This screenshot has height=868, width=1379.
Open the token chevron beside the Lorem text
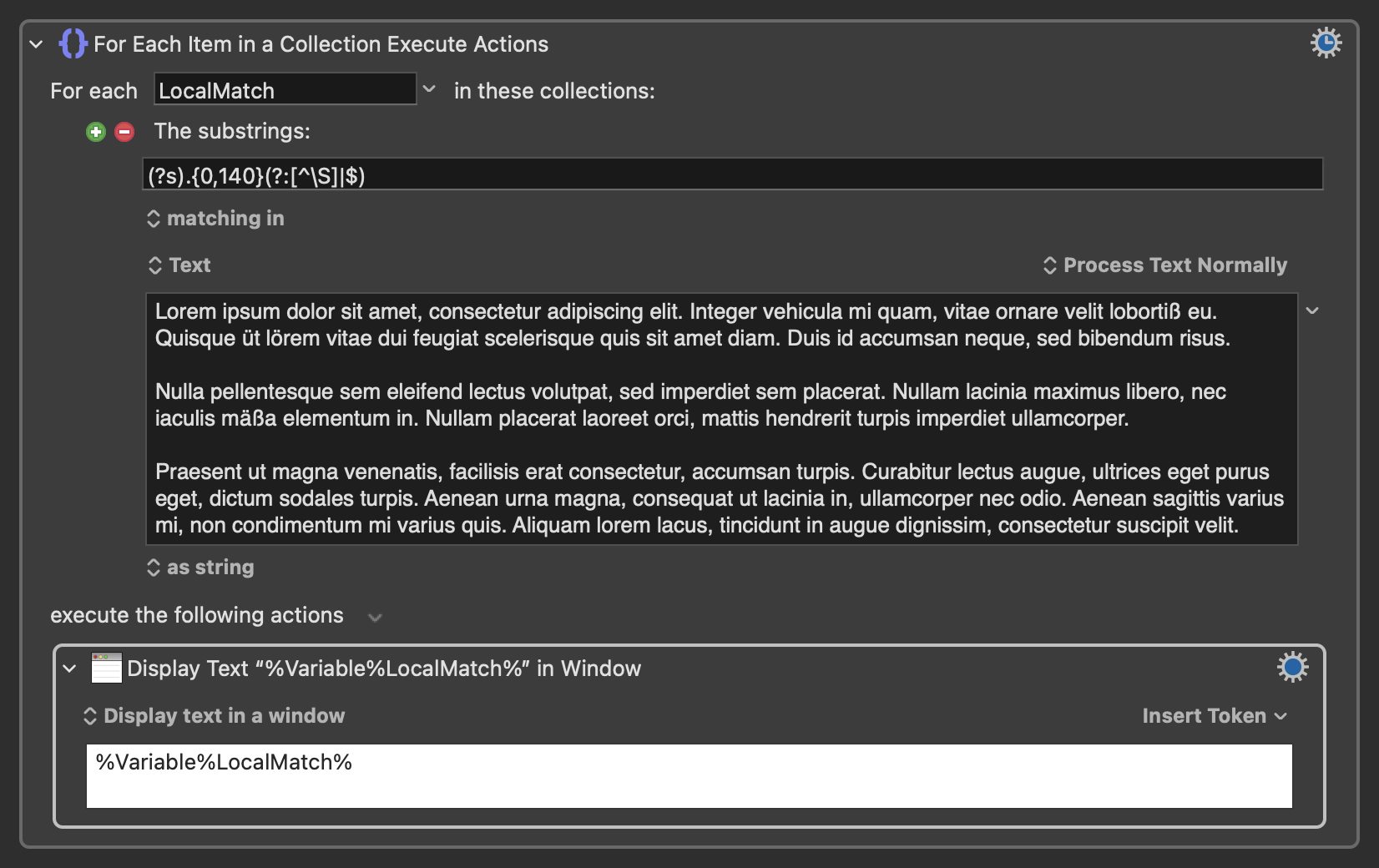coord(1312,310)
